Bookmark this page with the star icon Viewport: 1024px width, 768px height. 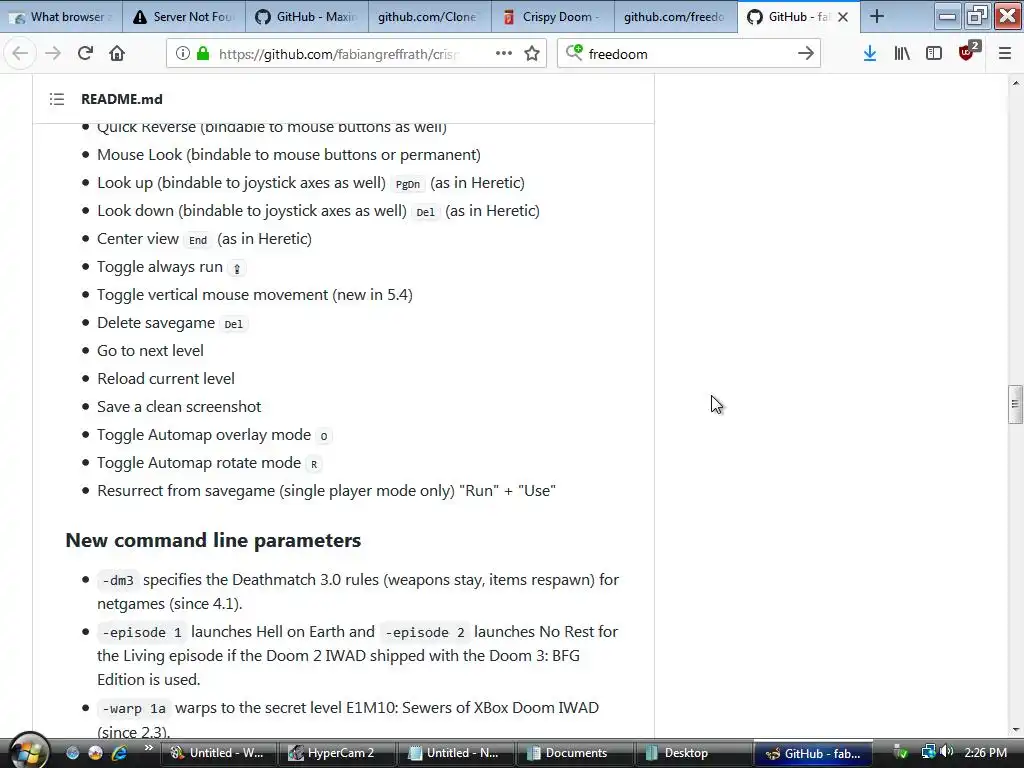[x=532, y=54]
